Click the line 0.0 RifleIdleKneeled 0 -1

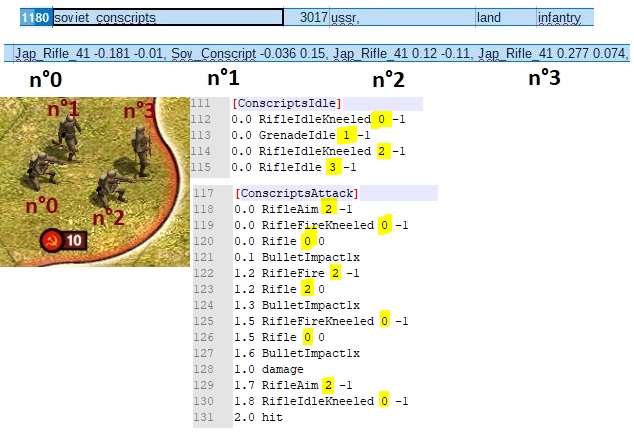318,119
